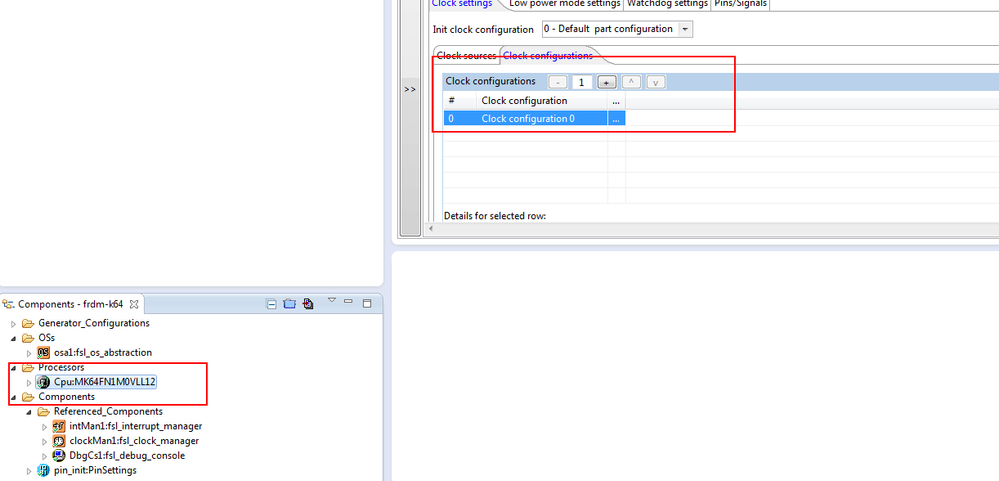Click the OSs folder icon
This screenshot has width=999, height=481.
pos(28,338)
